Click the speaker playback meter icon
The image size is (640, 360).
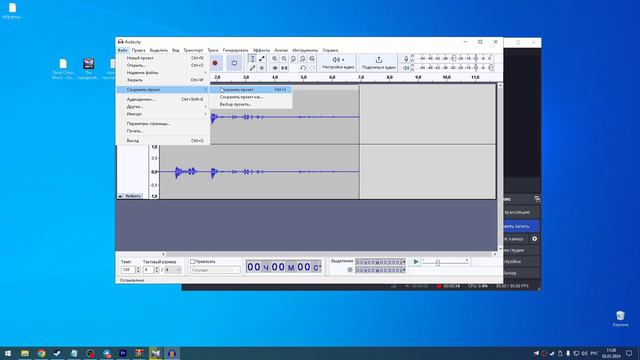[406, 68]
